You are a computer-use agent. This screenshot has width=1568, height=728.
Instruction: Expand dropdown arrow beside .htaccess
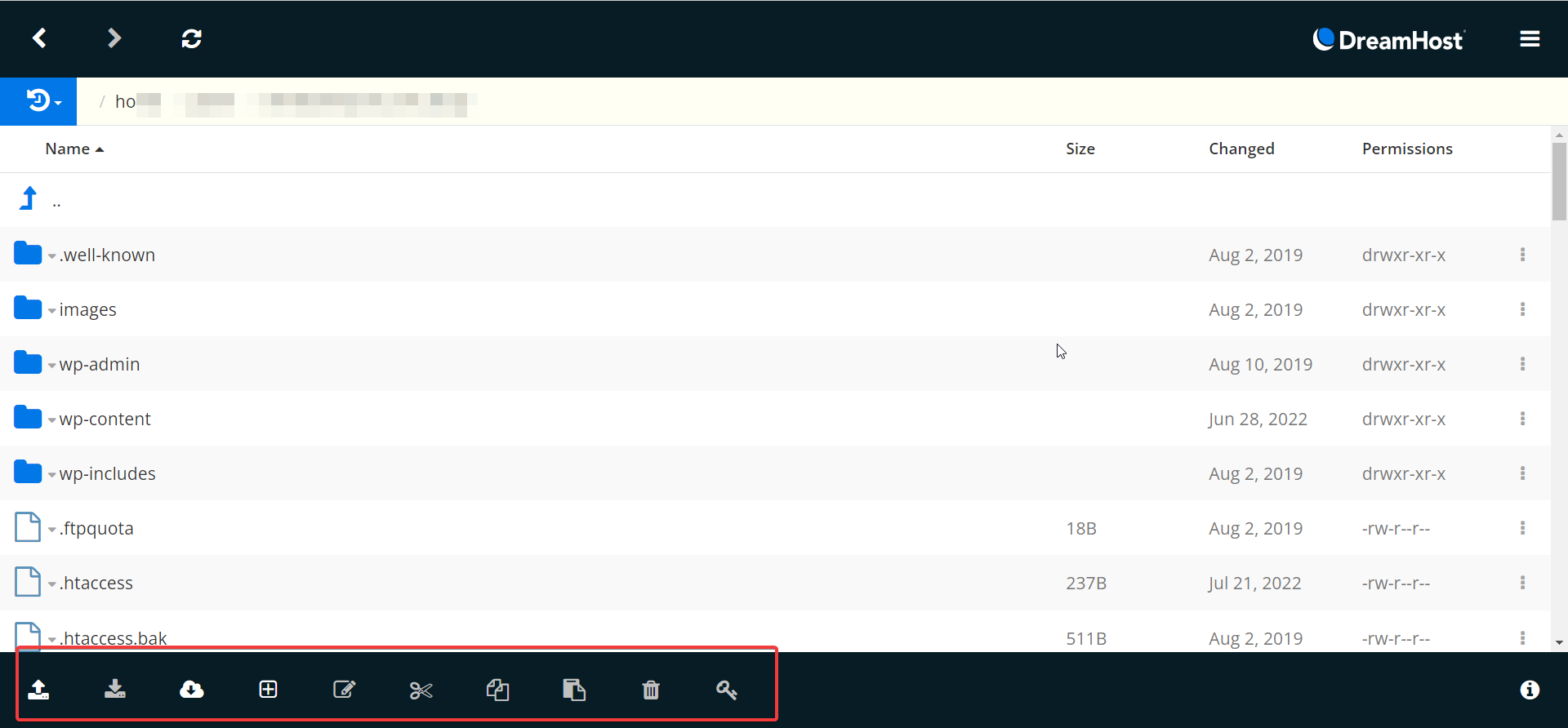coord(51,584)
